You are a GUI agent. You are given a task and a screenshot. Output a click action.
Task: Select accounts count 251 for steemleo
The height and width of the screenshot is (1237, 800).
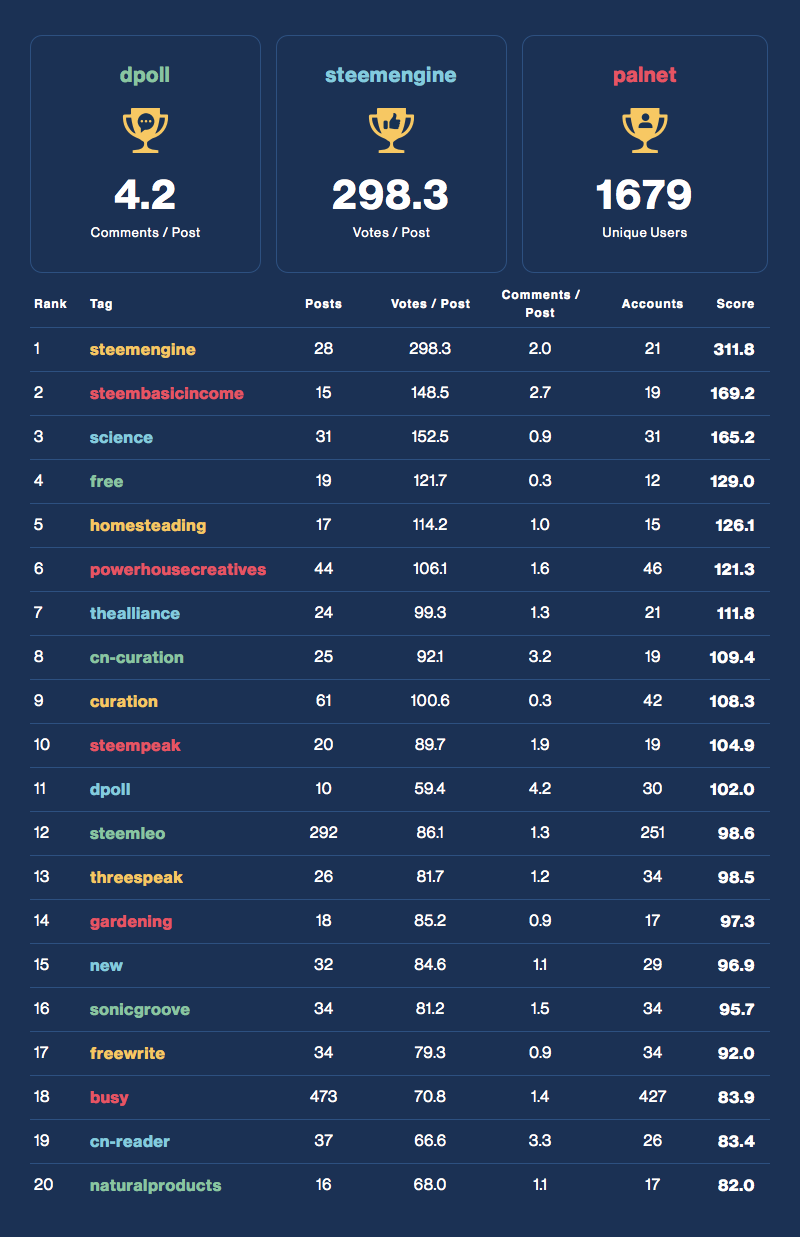tap(652, 833)
